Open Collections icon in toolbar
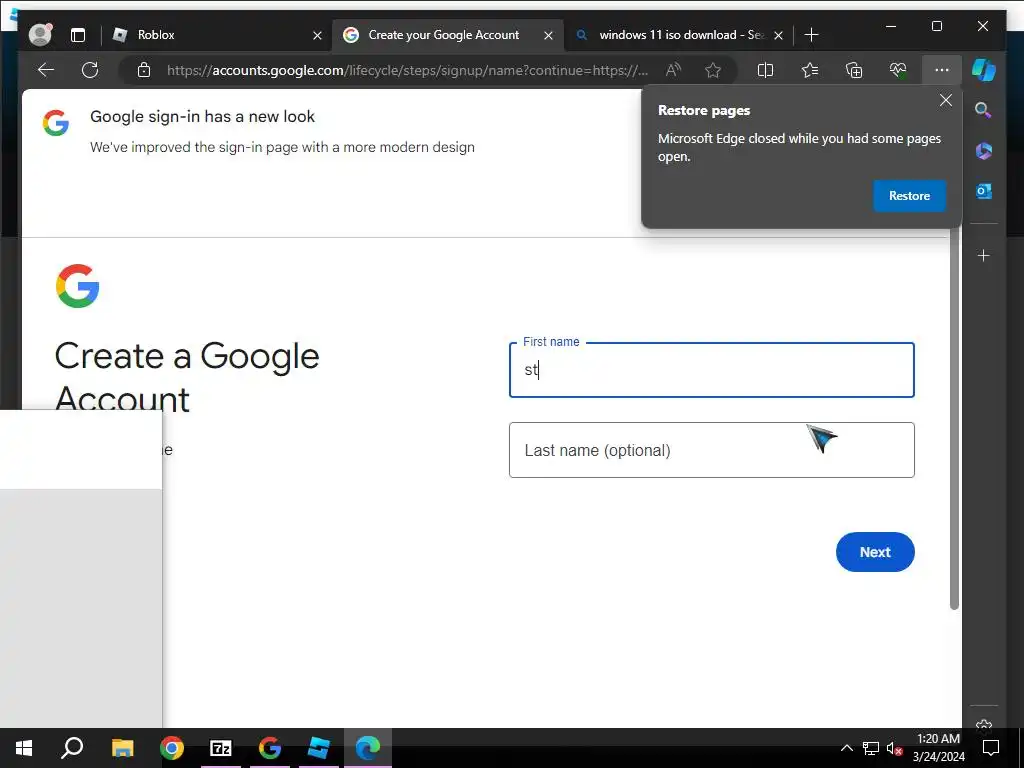The width and height of the screenshot is (1024, 768). pos(854,70)
